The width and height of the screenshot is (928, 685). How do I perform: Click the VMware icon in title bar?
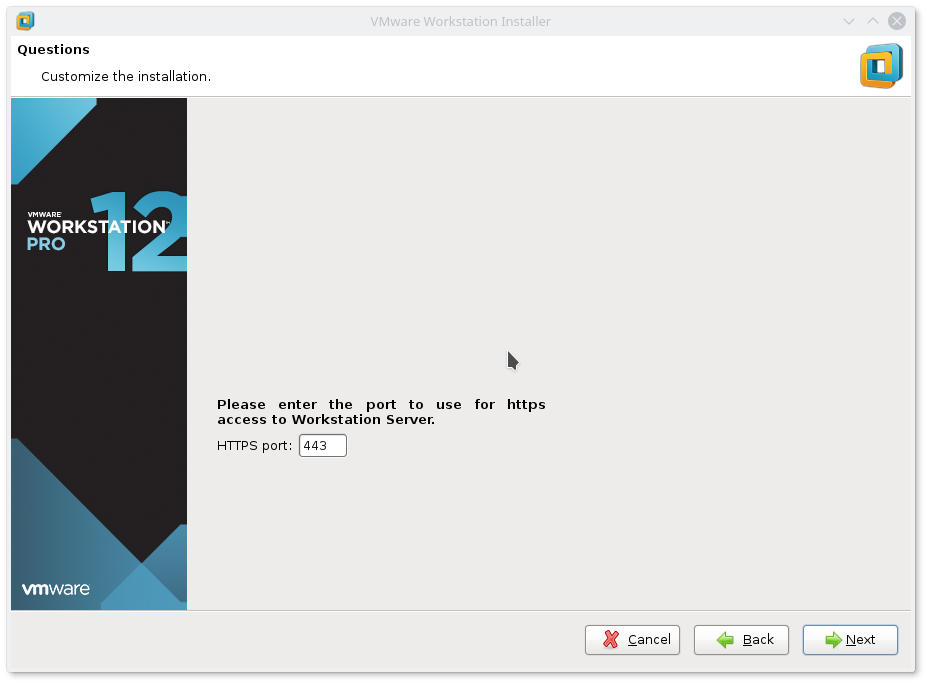(25, 21)
